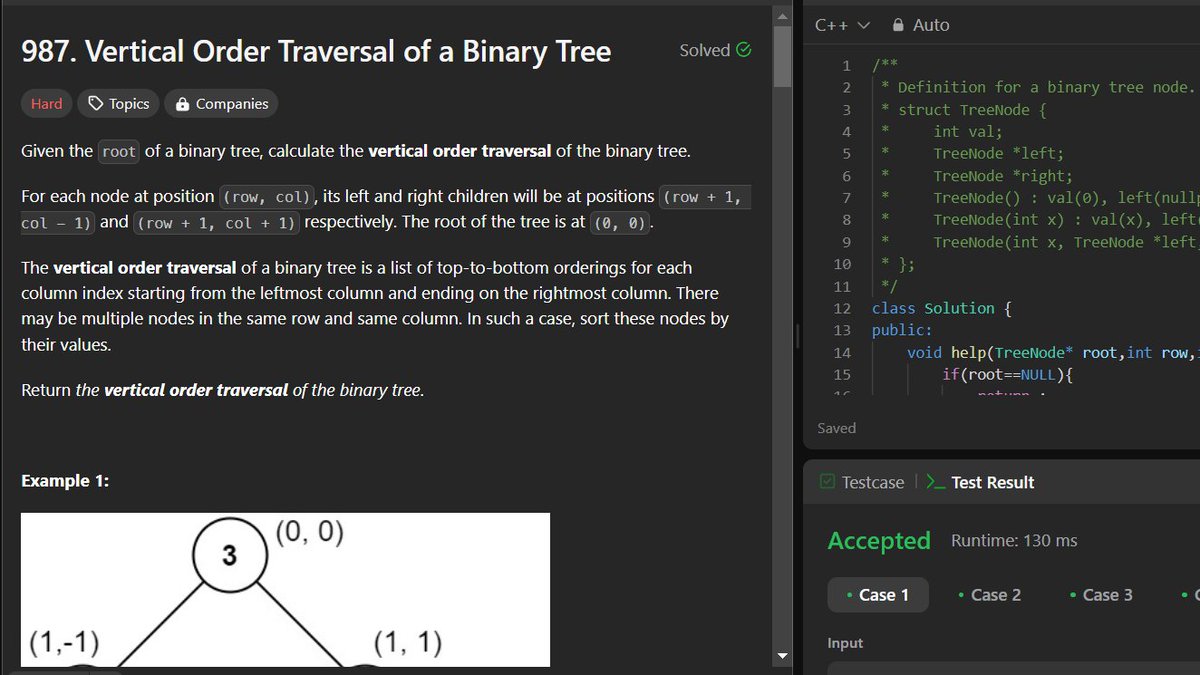Open the Companies button
This screenshot has height=675, width=1200.
tap(221, 104)
